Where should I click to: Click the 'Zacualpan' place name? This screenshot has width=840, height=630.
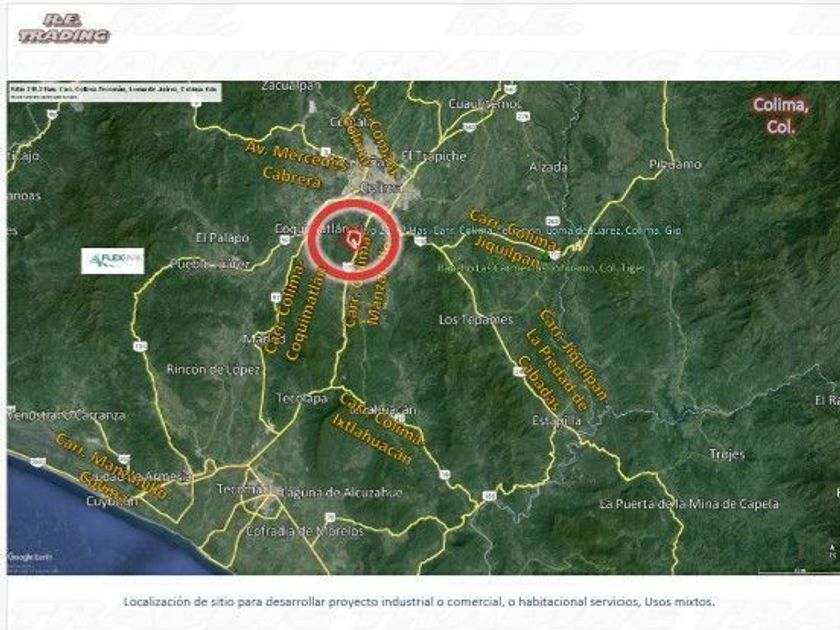click(291, 86)
